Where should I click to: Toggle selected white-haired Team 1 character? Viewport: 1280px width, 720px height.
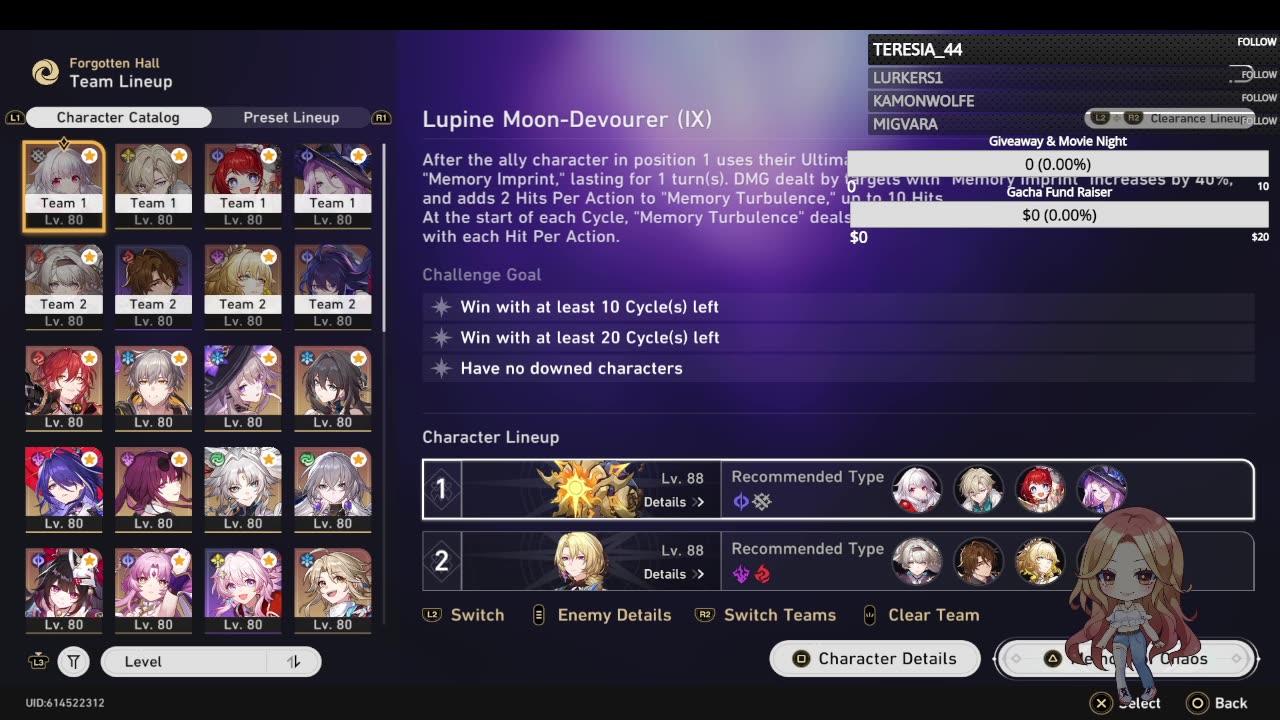pos(63,187)
